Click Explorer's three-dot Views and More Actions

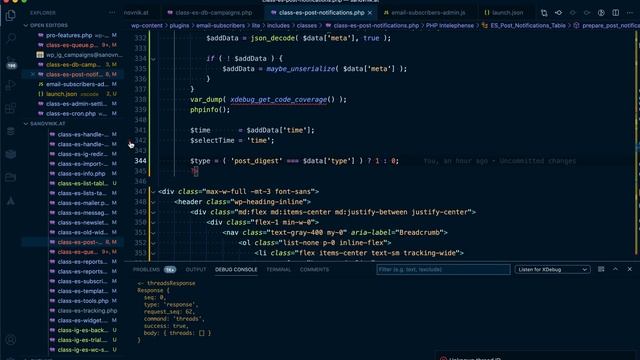(112, 13)
